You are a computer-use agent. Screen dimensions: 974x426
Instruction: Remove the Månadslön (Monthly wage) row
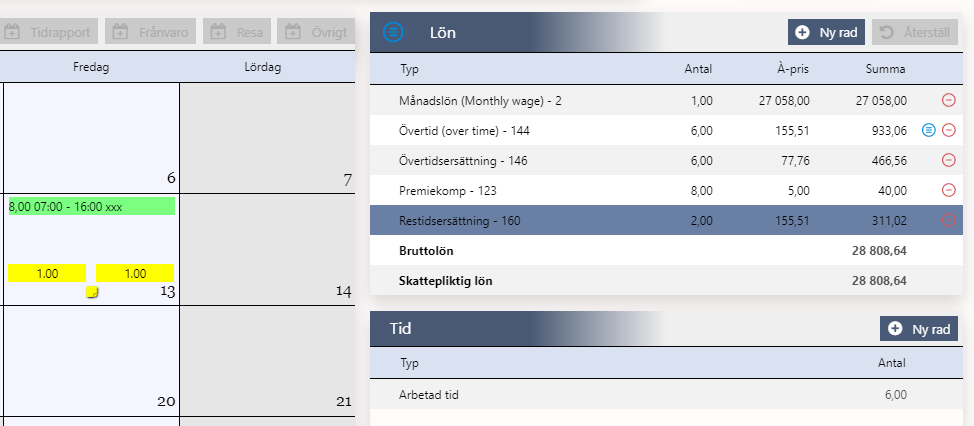pos(948,100)
